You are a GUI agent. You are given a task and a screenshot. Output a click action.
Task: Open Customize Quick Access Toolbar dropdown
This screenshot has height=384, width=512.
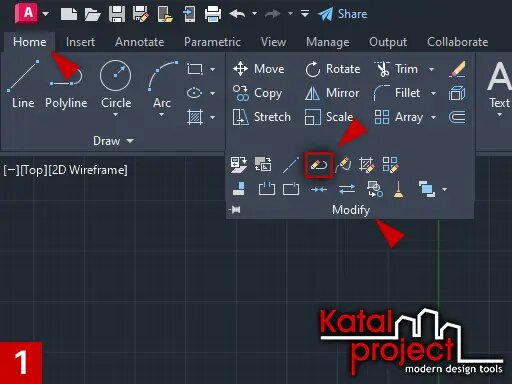tap(305, 14)
